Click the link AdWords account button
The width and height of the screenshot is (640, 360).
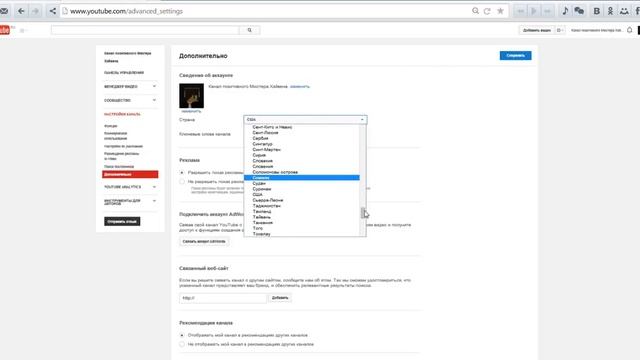[x=204, y=242]
